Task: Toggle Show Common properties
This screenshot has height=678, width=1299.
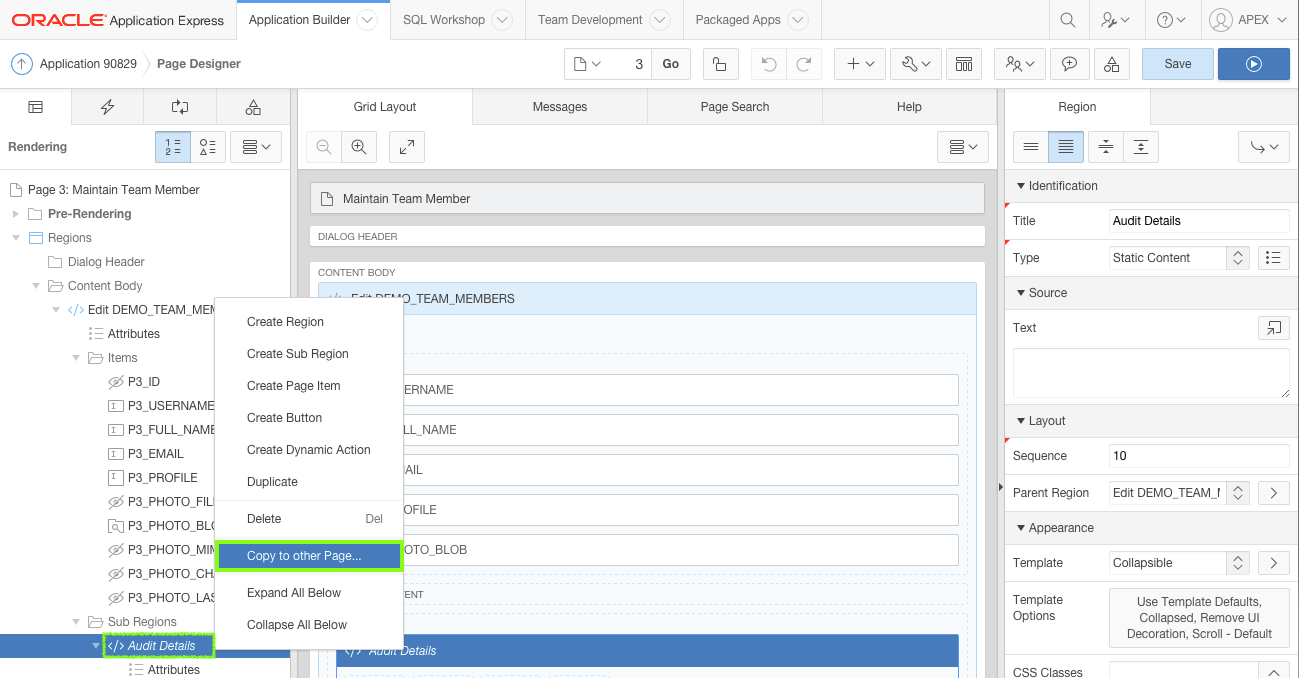Action: (1031, 147)
